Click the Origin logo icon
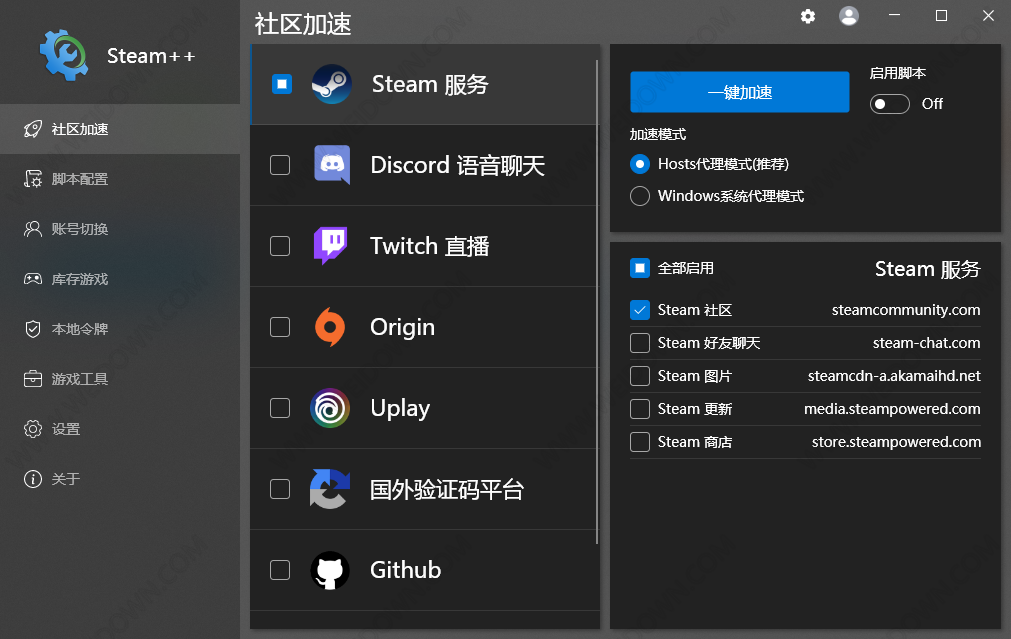Image resolution: width=1011 pixels, height=639 pixels. [331, 327]
